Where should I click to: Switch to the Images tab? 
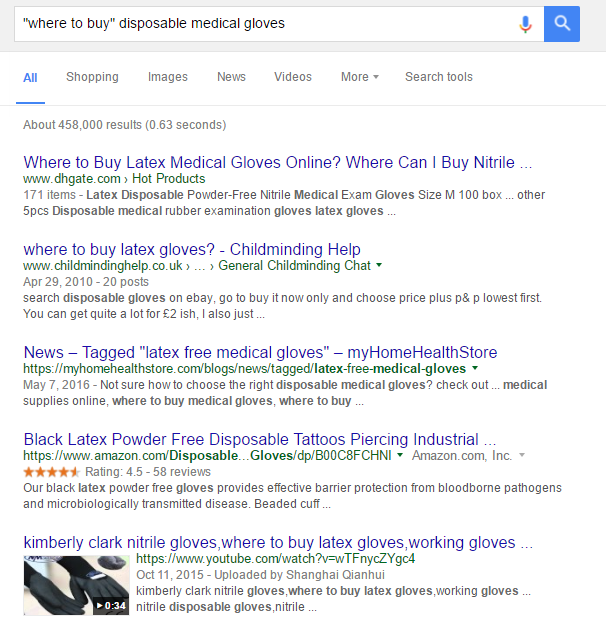[168, 77]
